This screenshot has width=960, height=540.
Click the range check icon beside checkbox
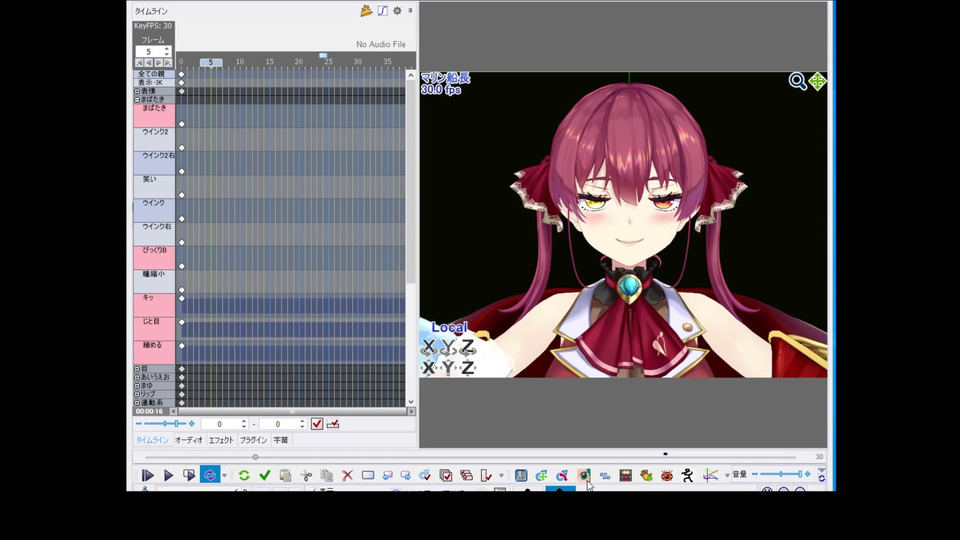(333, 424)
